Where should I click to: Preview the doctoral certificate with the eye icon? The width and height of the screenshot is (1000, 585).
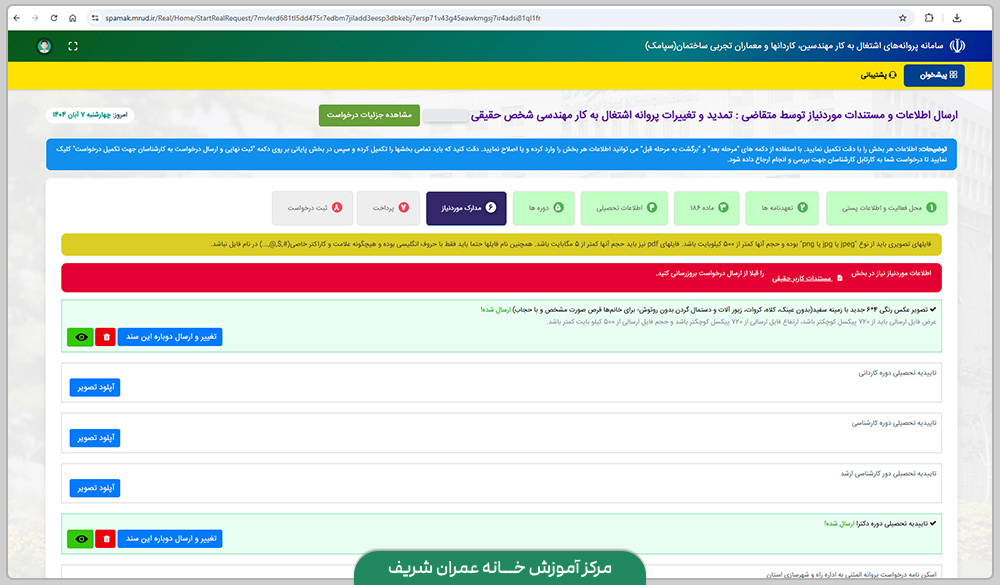click(80, 538)
